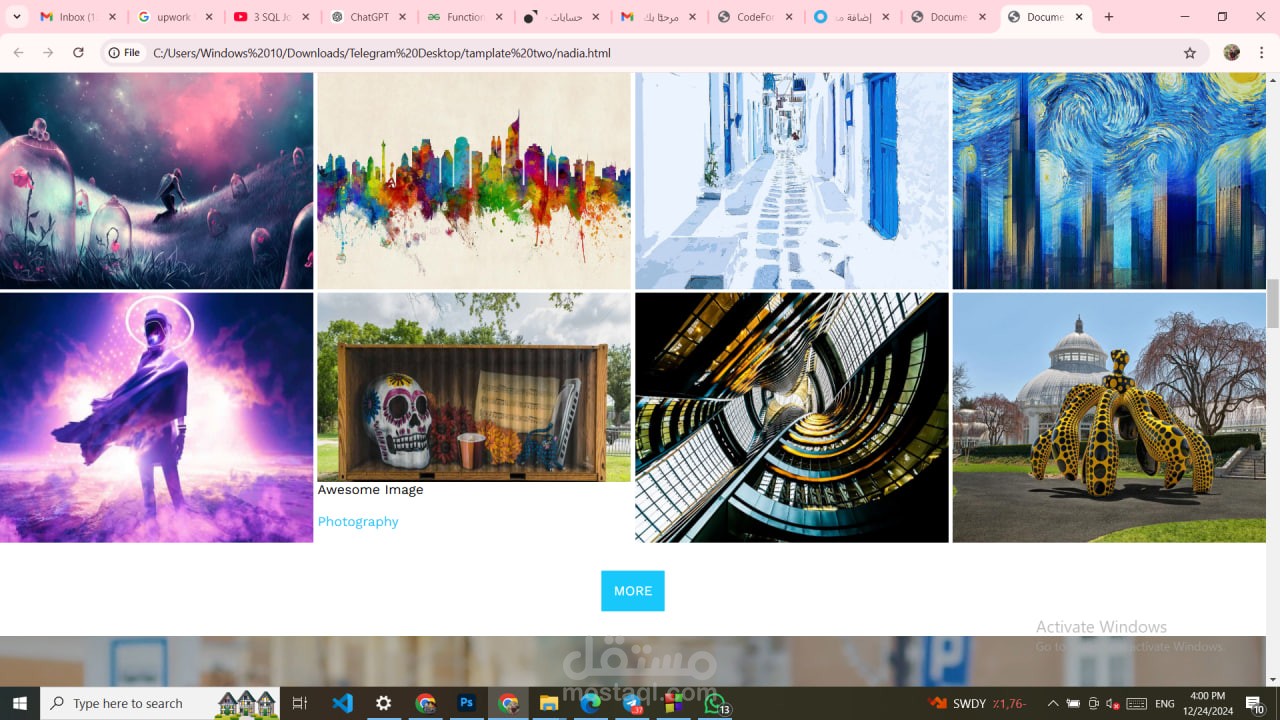1280x720 pixels.
Task: Open the yellow polka-dot sculpture image
Action: (1109, 418)
